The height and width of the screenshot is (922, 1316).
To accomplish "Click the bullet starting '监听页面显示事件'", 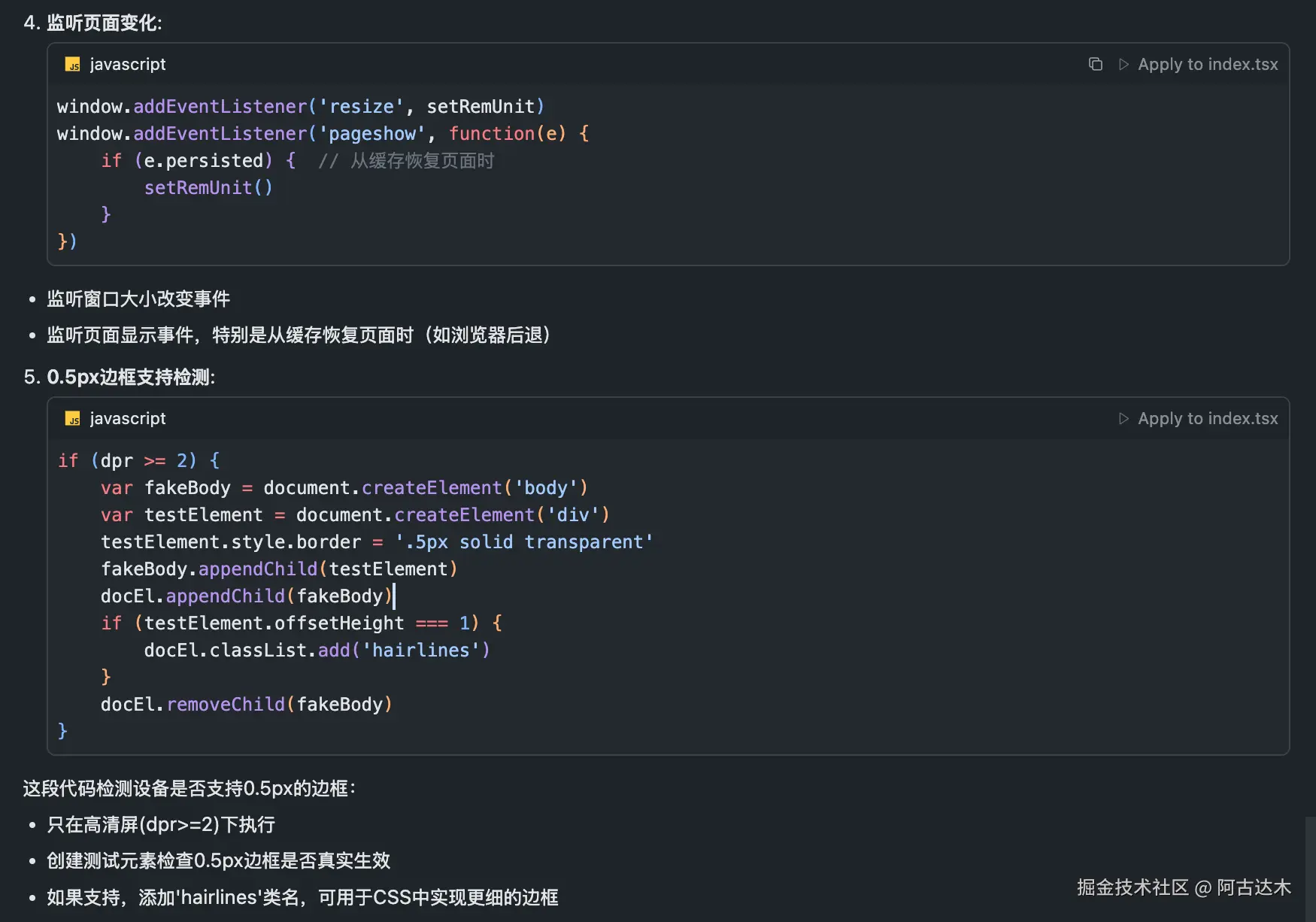I will click(299, 335).
